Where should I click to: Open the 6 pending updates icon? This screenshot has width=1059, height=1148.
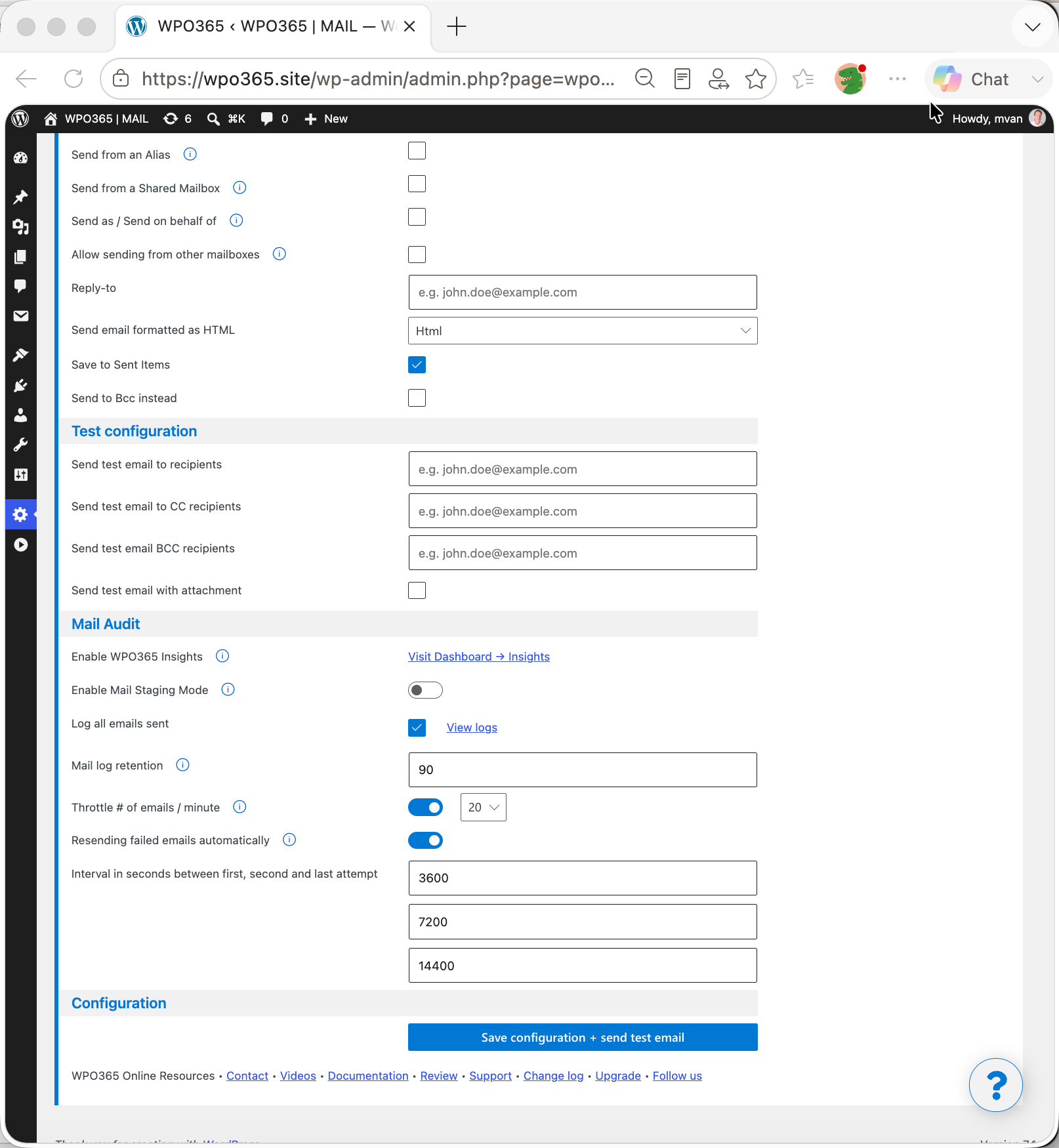coord(178,119)
